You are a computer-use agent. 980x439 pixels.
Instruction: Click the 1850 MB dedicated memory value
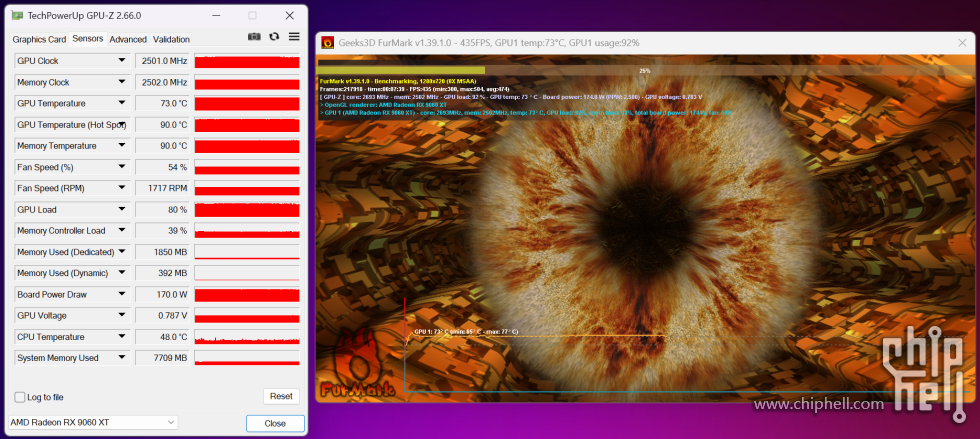click(162, 253)
